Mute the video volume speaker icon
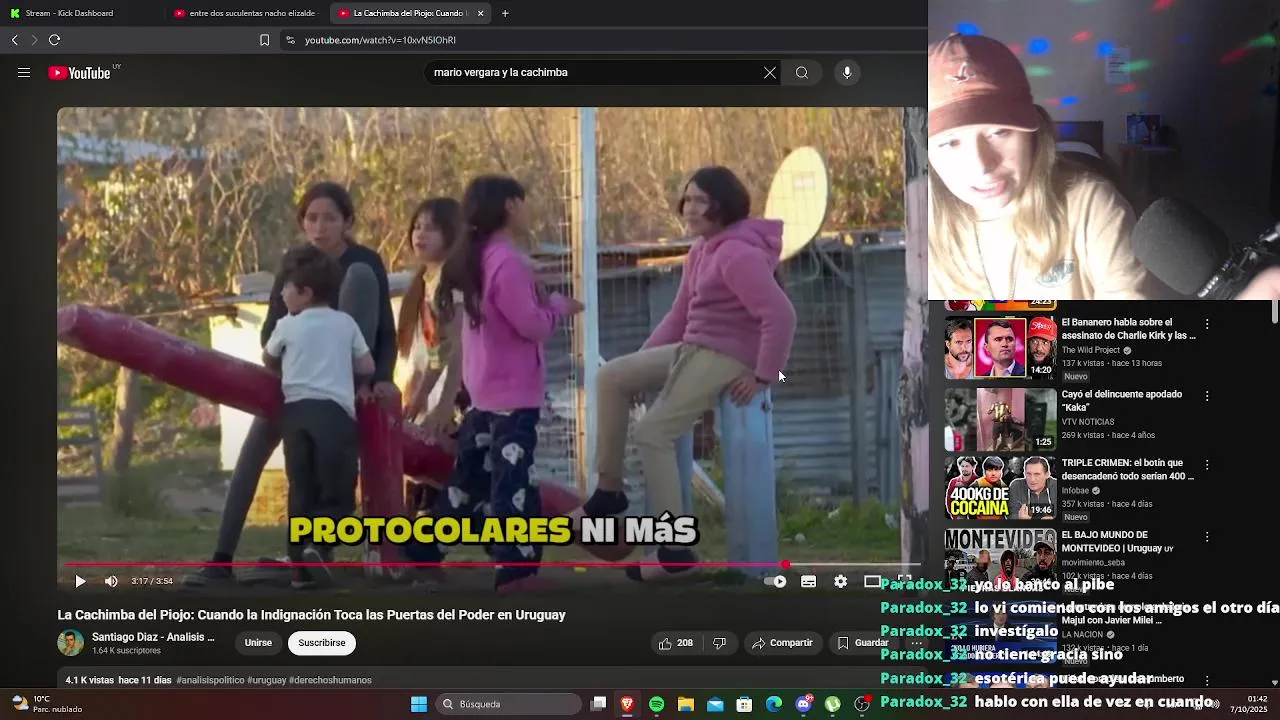The width and height of the screenshot is (1280, 720). tap(111, 581)
